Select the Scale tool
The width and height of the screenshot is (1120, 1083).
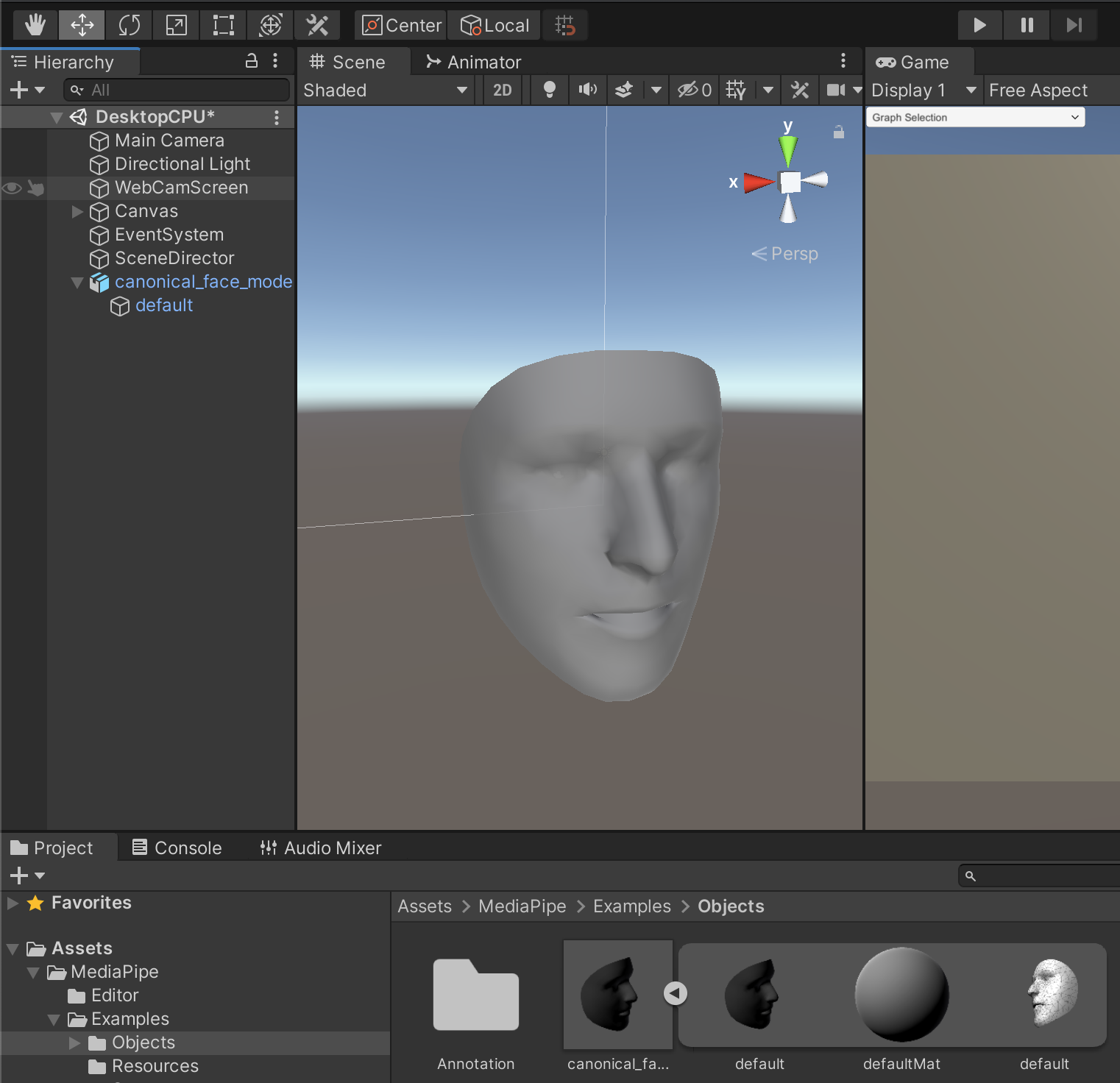[177, 25]
